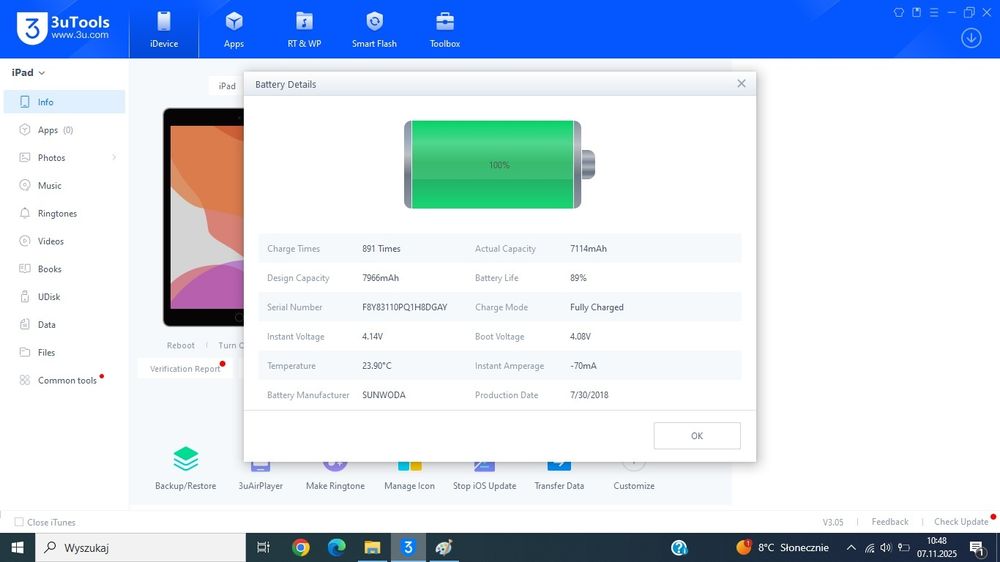Open the download manager arrow icon
Screen dimensions: 1000x562
click(x=970, y=38)
